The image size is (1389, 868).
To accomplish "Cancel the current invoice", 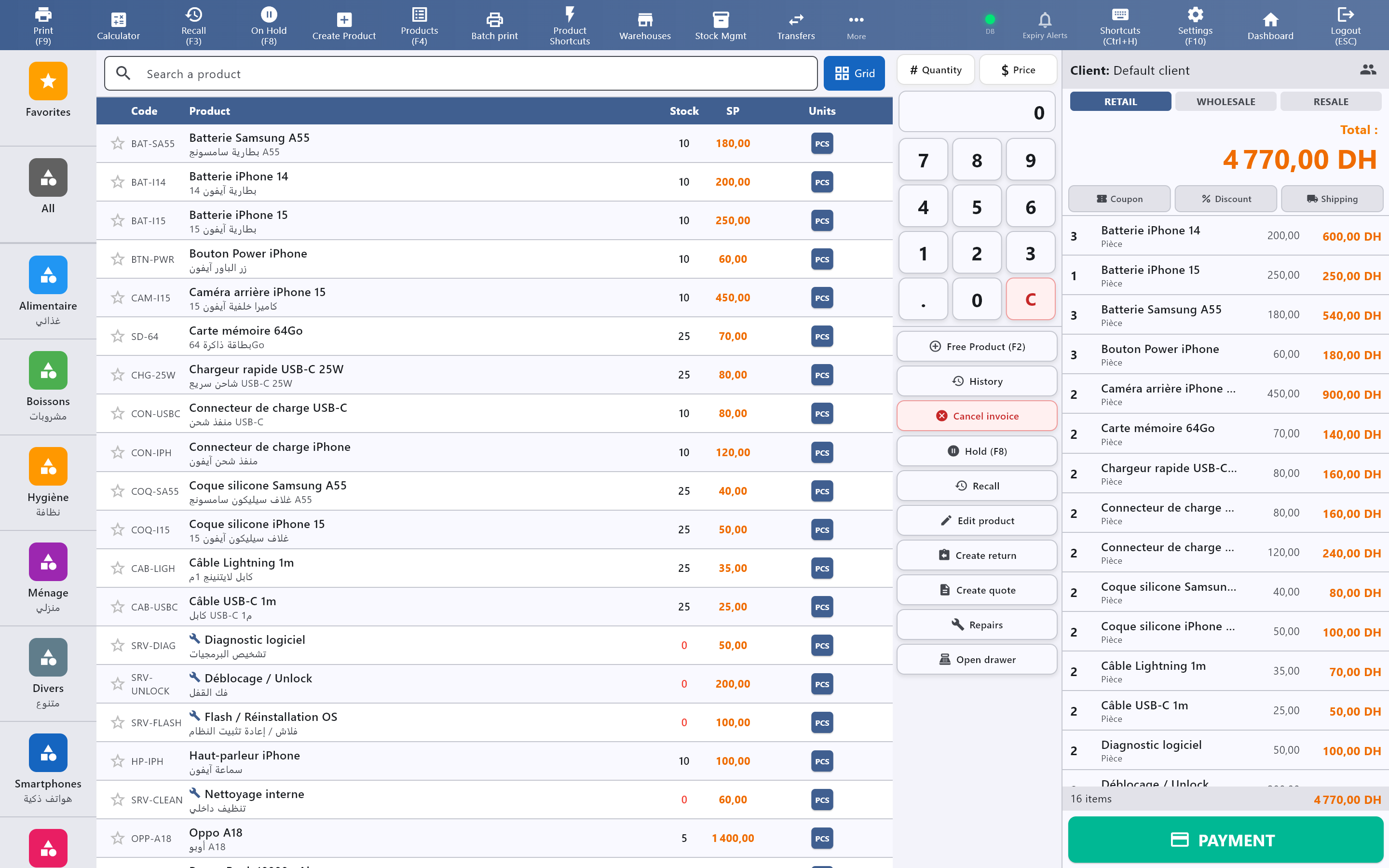I will pos(977,416).
